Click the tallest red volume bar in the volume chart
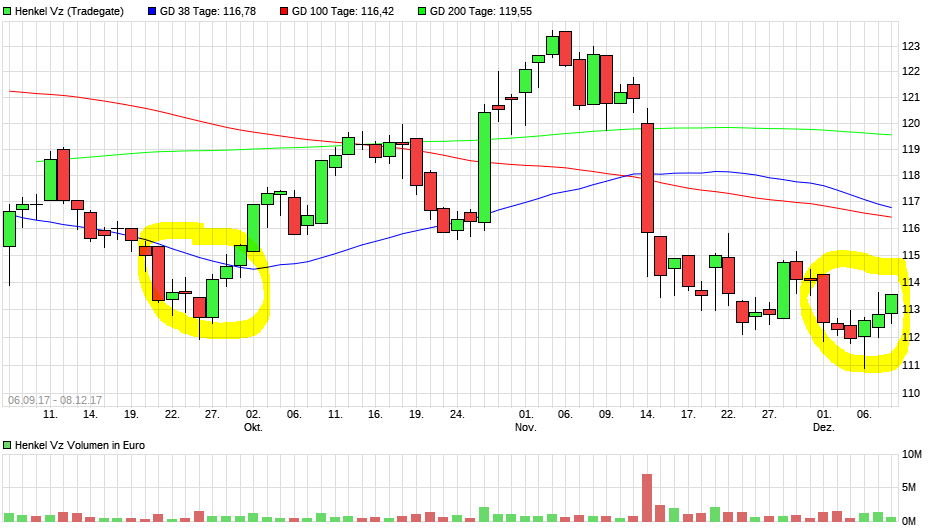 647,498
